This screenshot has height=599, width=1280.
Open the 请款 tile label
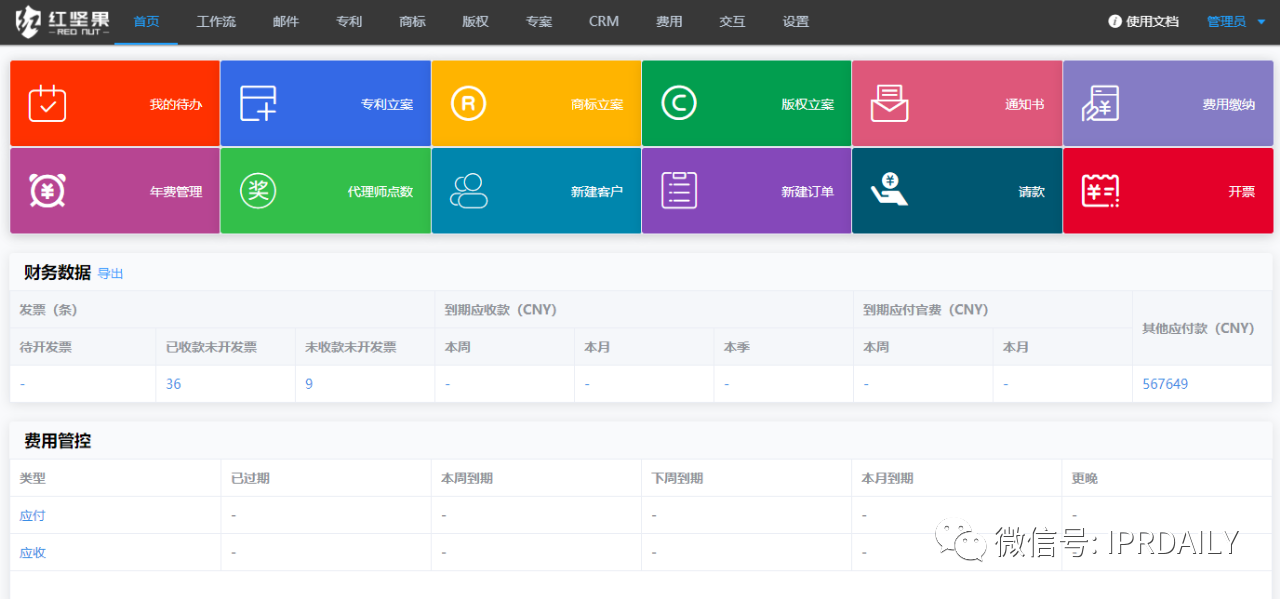[x=1032, y=191]
